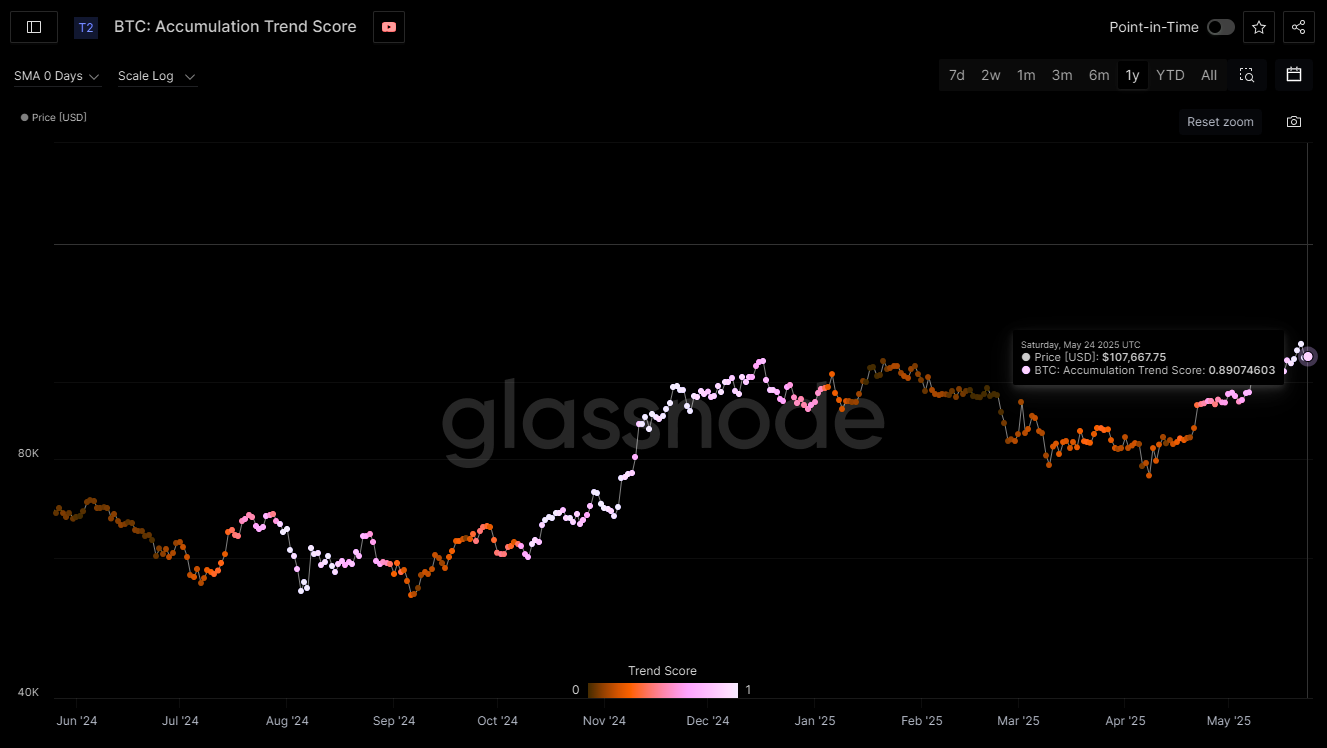Viewport: 1327px width, 748px height.
Task: Toggle the Price [USD] legend series
Action: (54, 118)
